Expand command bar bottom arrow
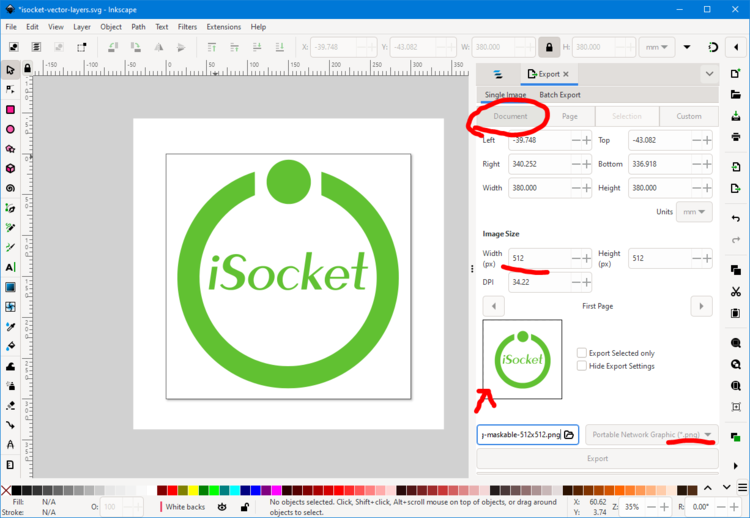The width and height of the screenshot is (750, 518). tap(736, 465)
